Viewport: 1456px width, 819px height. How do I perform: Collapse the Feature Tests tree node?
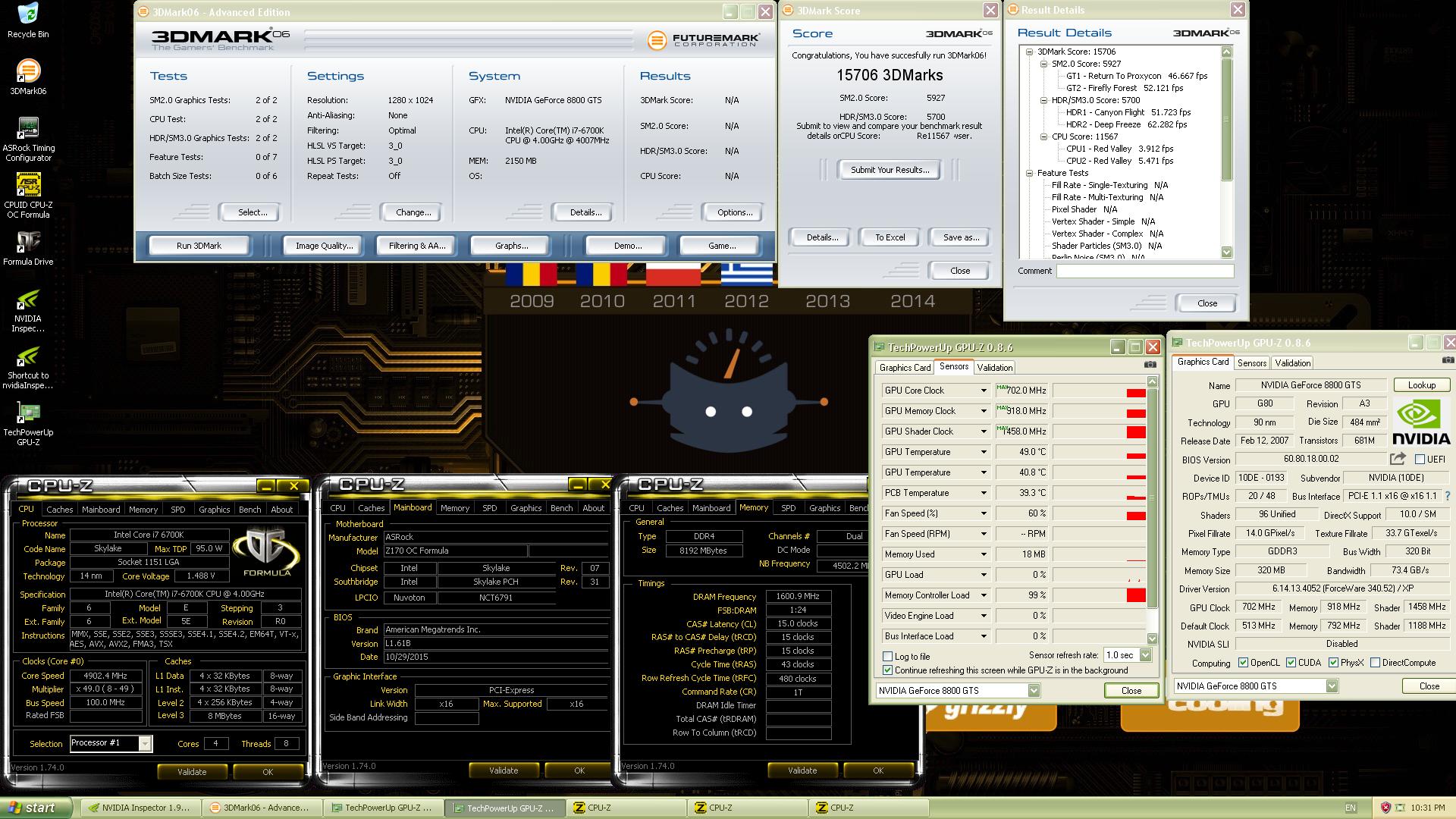click(1029, 174)
